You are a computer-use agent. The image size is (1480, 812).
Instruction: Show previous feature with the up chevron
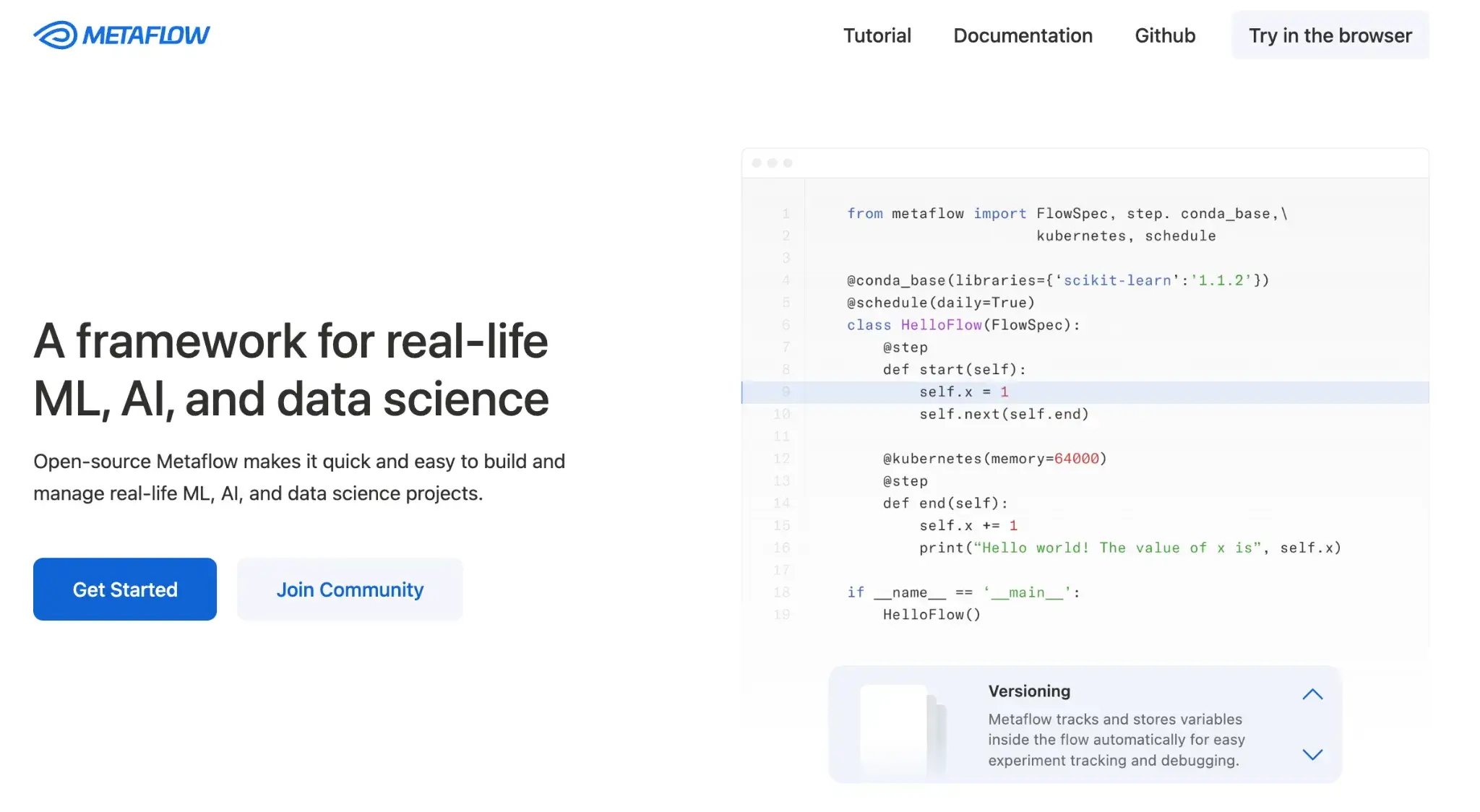click(1312, 694)
